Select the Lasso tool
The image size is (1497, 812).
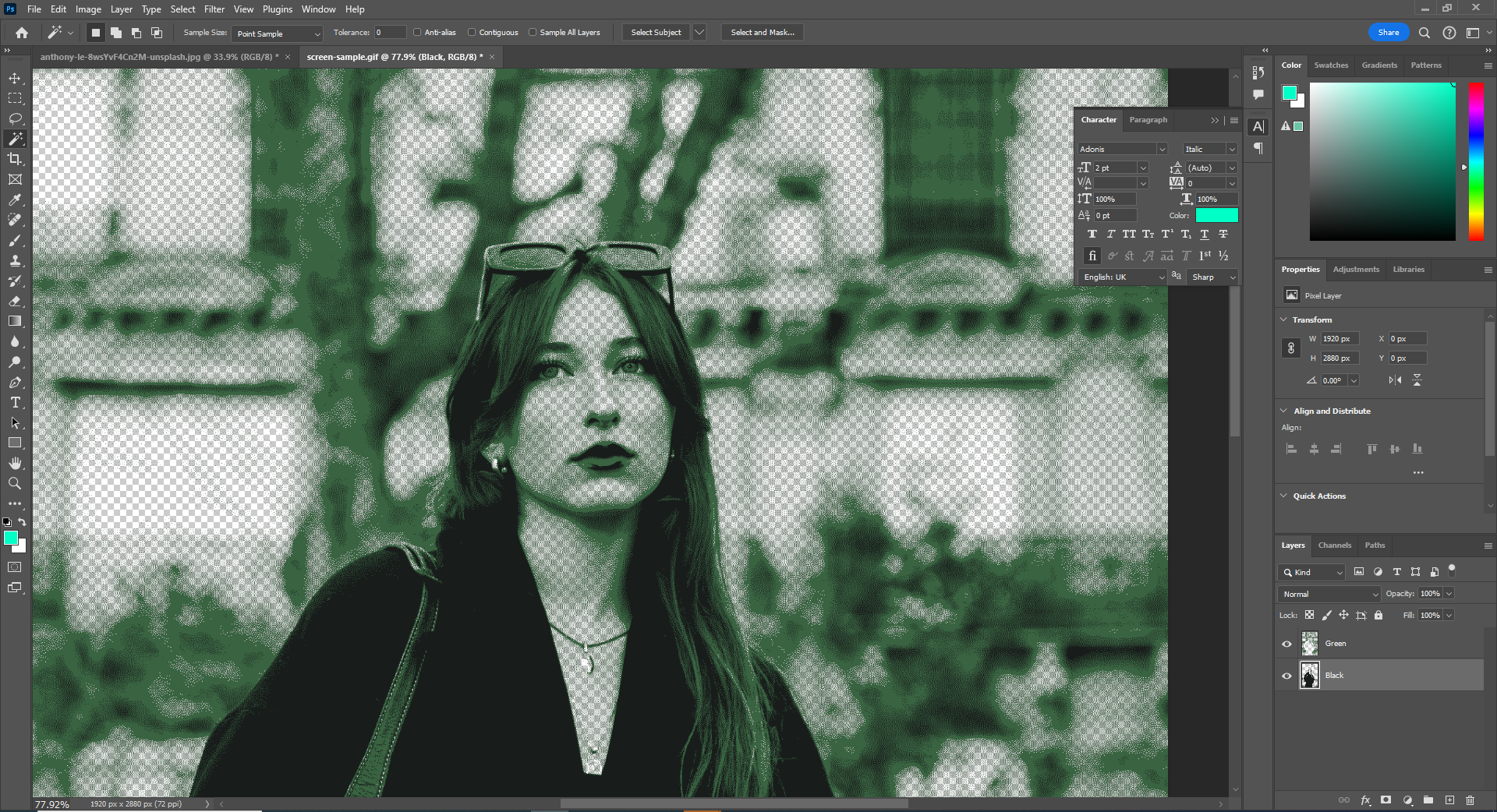click(x=15, y=118)
